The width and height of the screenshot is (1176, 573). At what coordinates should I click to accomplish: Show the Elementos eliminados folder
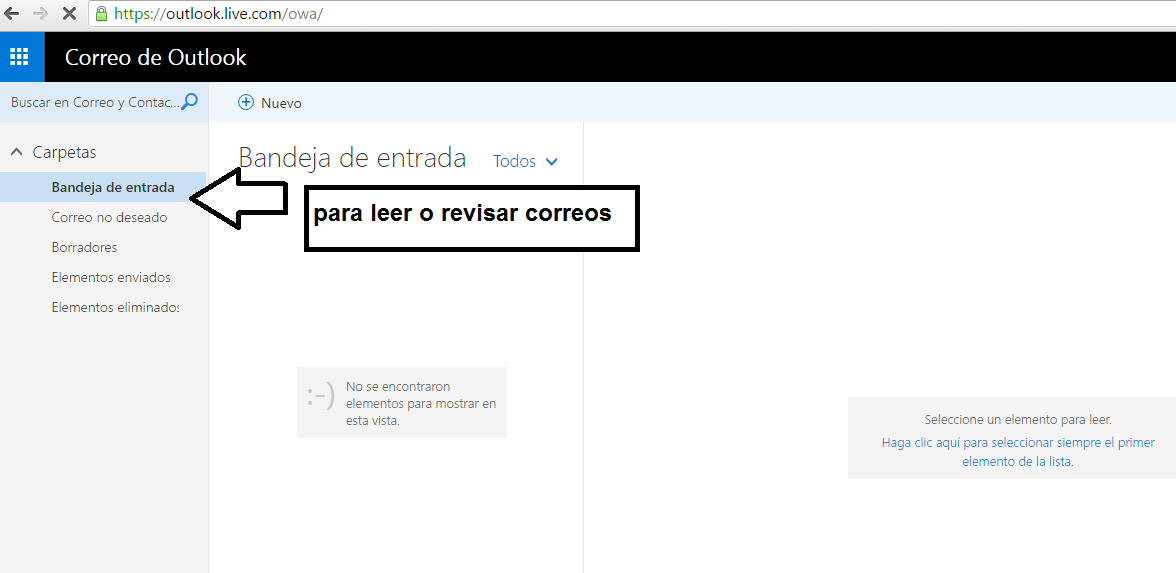(x=115, y=307)
